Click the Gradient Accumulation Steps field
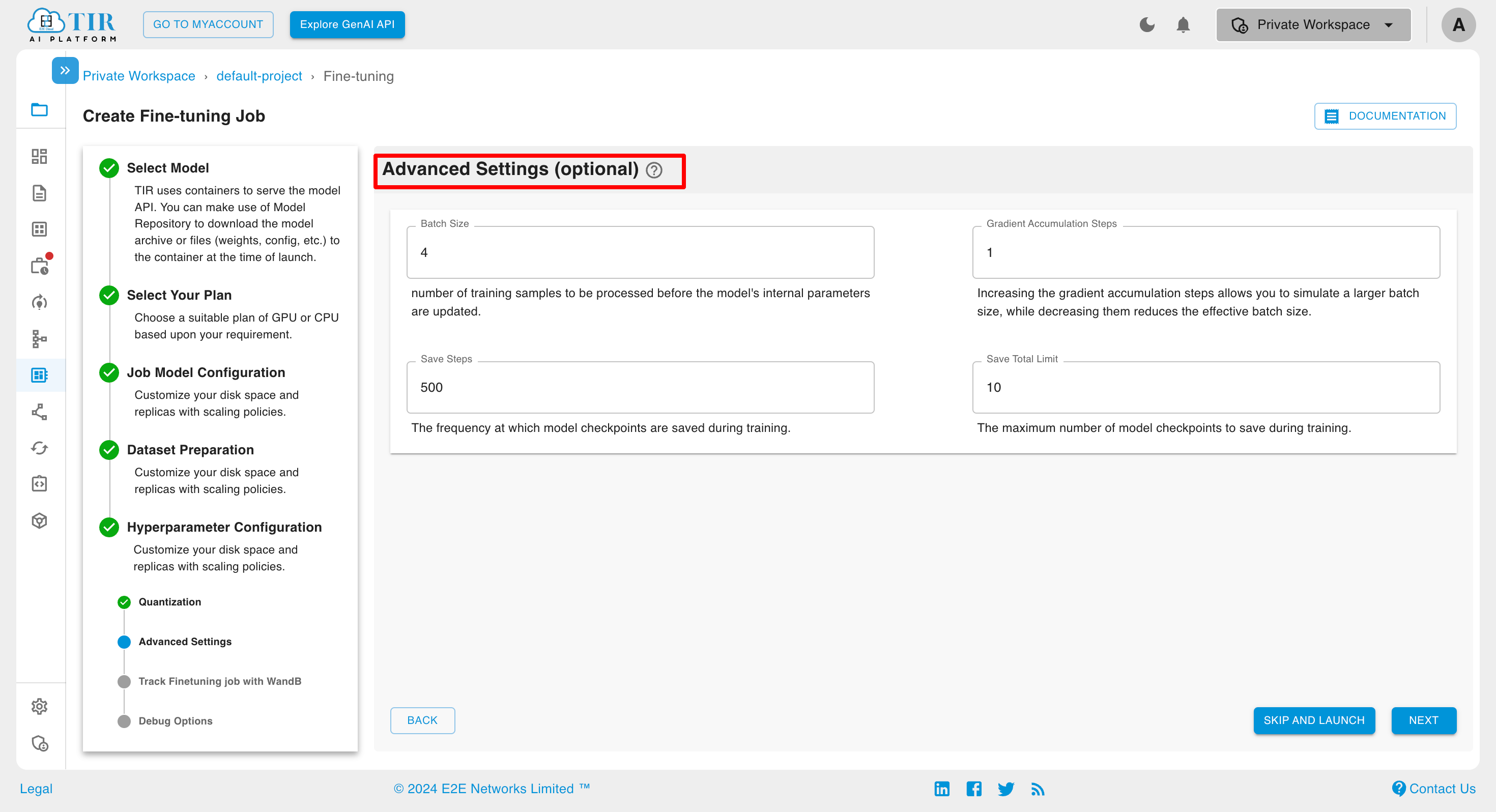 point(1205,252)
